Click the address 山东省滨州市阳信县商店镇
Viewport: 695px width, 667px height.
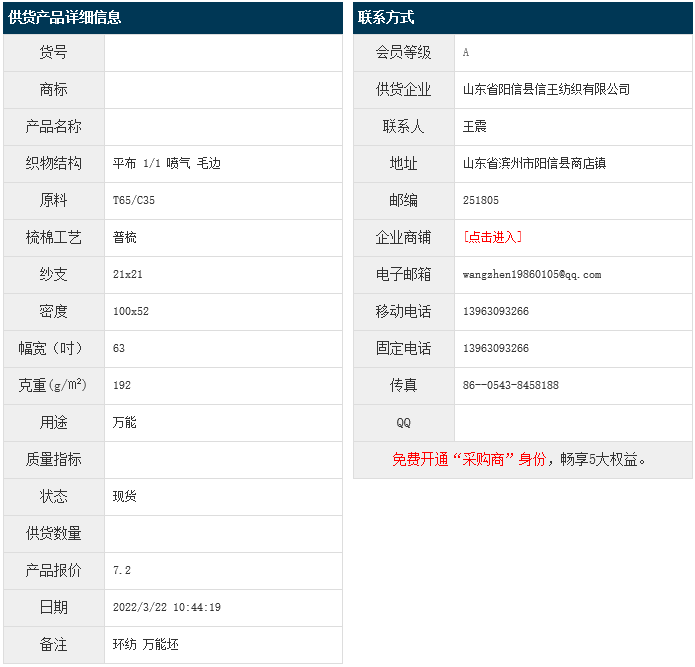coord(534,163)
